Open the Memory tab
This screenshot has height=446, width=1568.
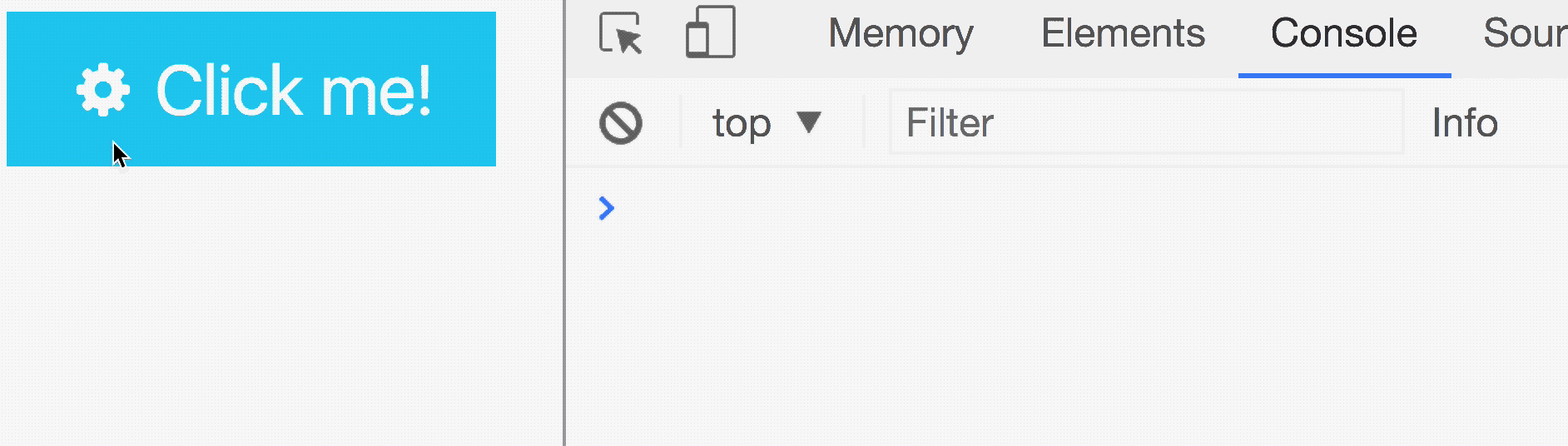coord(901,34)
